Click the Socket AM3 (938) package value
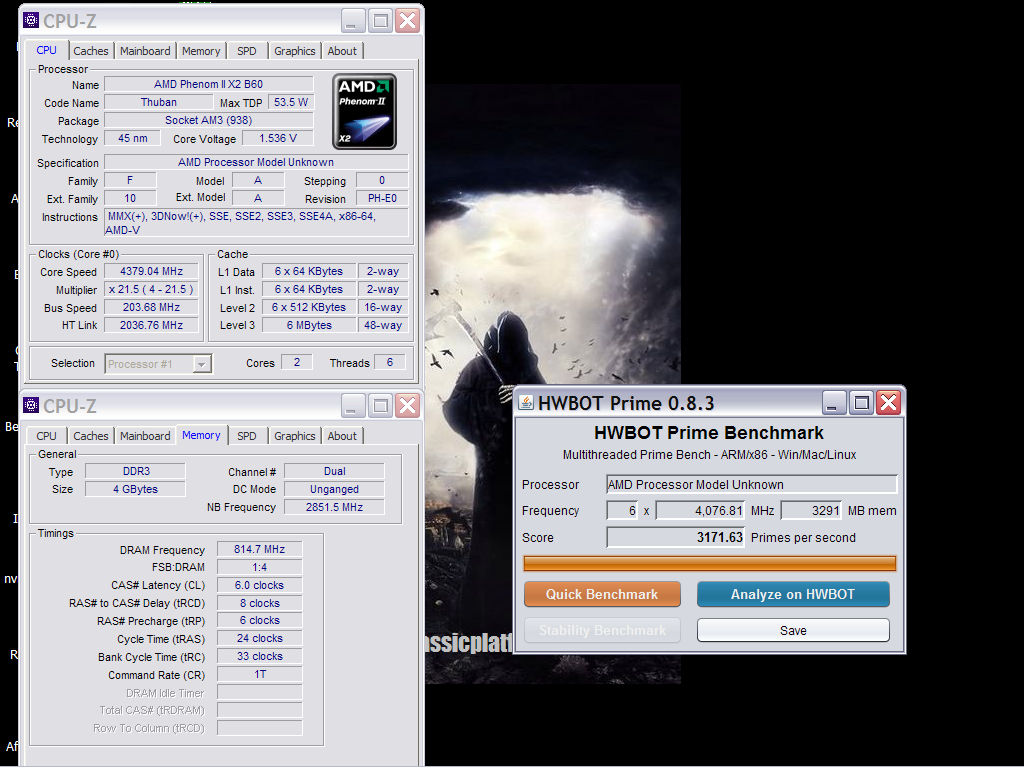 (x=209, y=120)
